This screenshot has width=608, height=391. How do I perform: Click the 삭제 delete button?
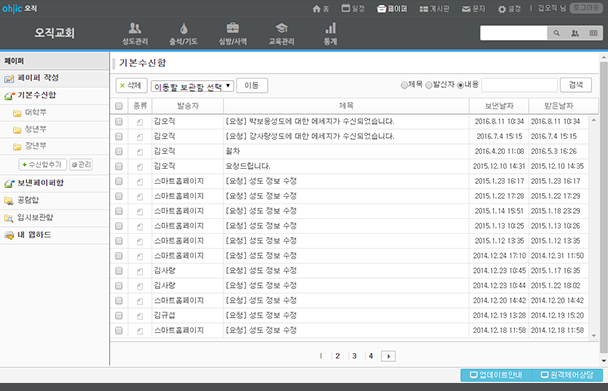(x=131, y=86)
